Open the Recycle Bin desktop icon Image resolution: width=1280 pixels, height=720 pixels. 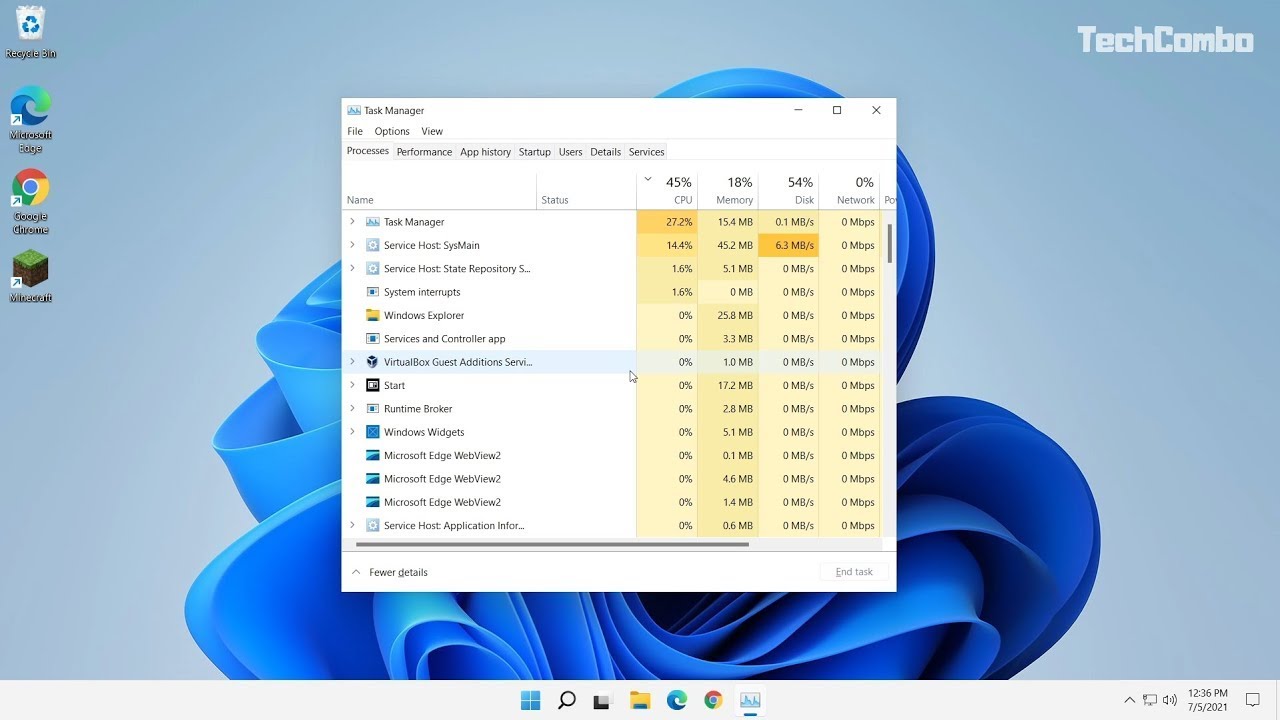click(x=31, y=32)
